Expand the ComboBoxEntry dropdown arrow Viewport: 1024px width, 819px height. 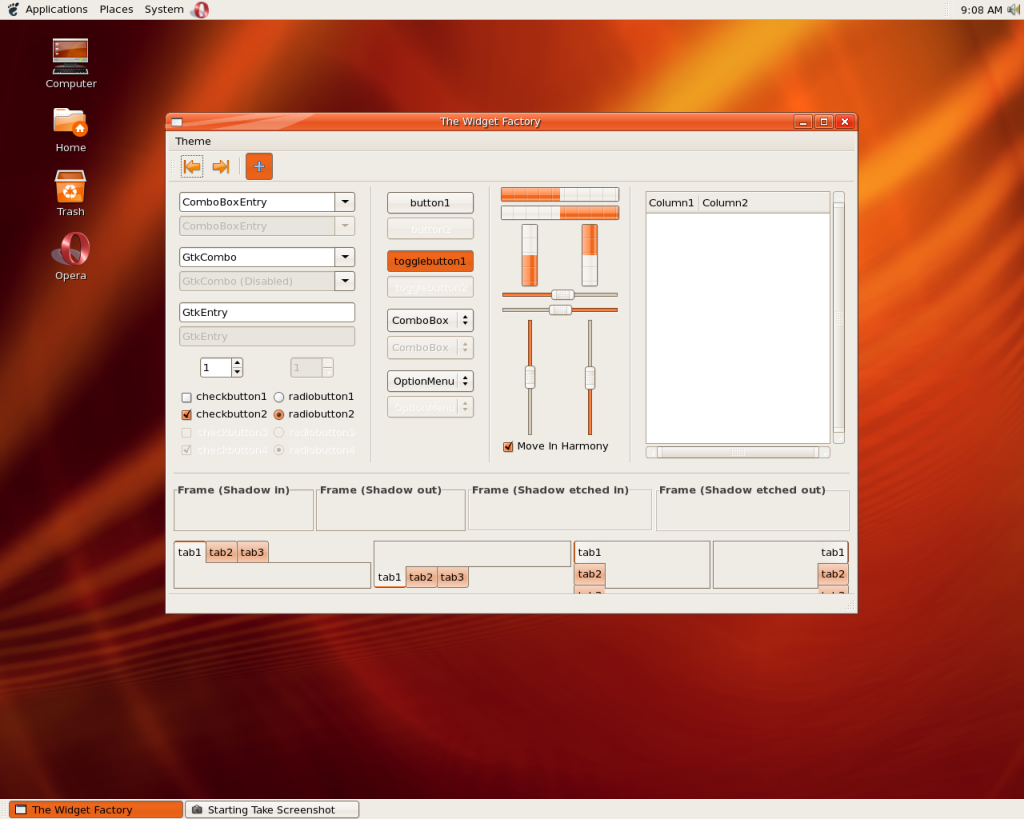344,202
